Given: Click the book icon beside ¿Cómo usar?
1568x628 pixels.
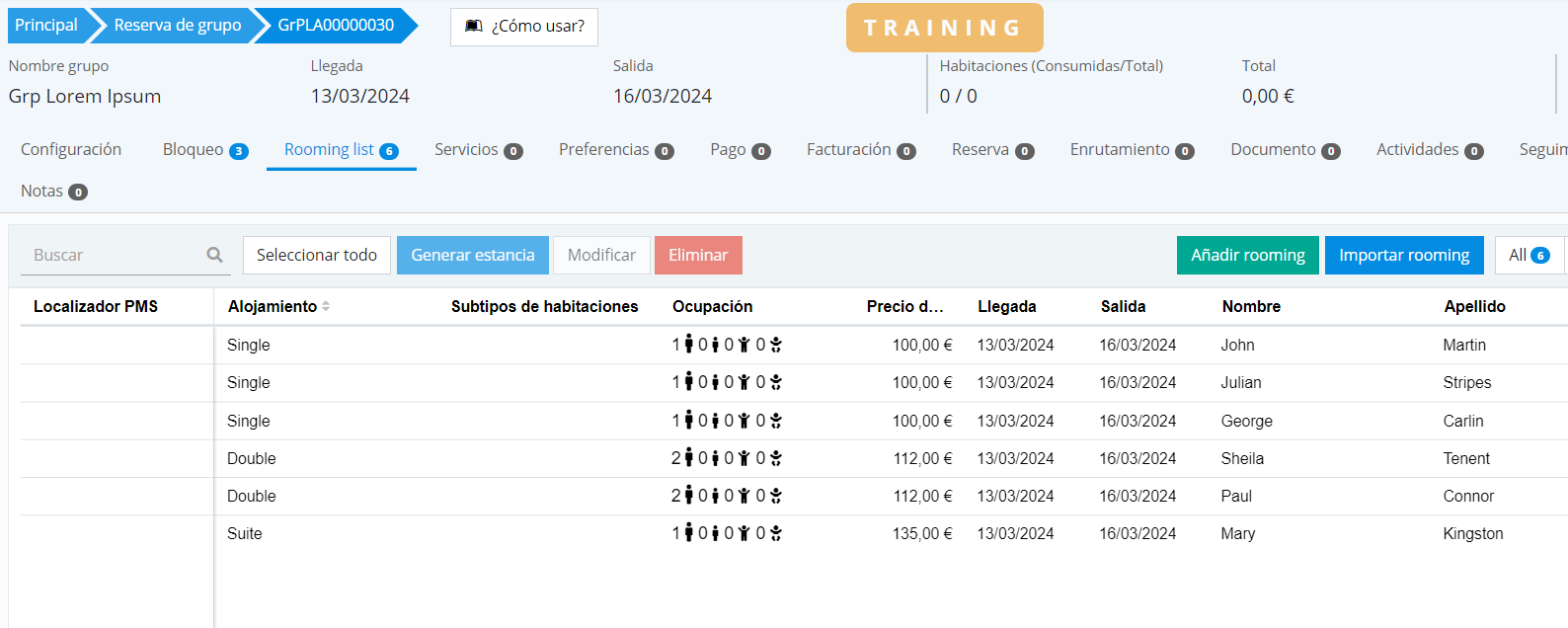Looking at the screenshot, I should [474, 26].
